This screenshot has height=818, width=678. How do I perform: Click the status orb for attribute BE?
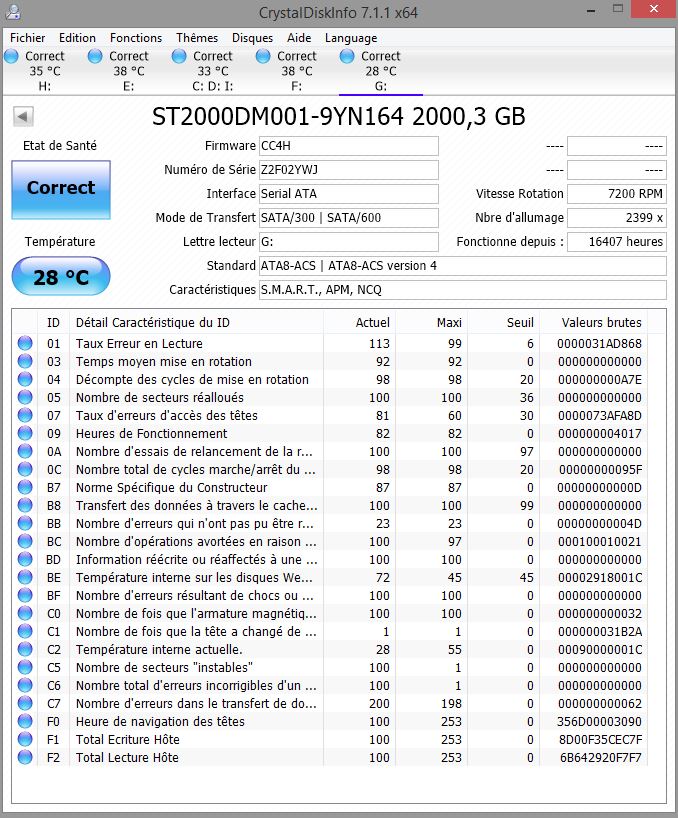tap(25, 577)
